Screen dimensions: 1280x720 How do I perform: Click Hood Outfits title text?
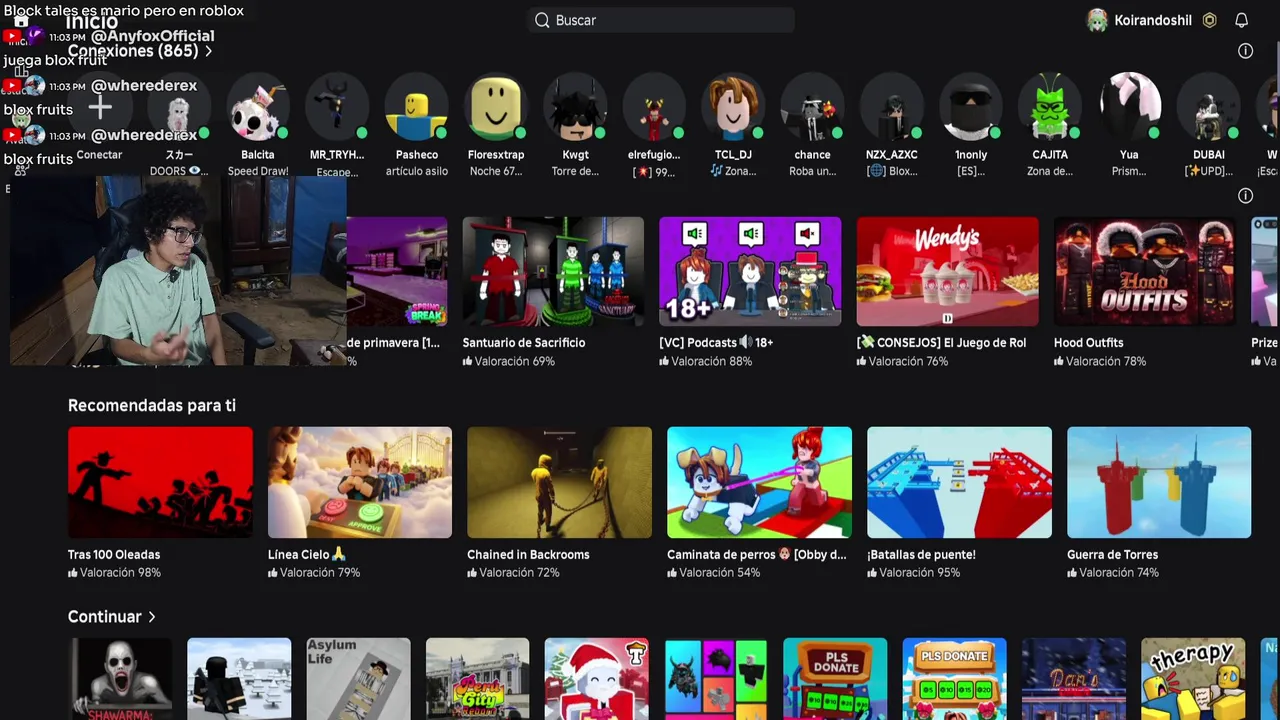coord(1088,343)
